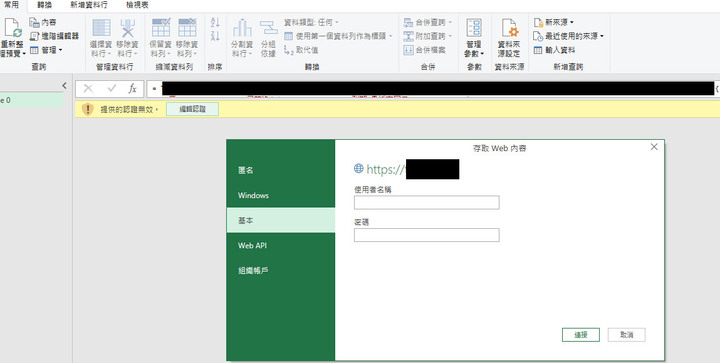
Task: Select the 基本 basic authentication option
Action: pos(281,220)
